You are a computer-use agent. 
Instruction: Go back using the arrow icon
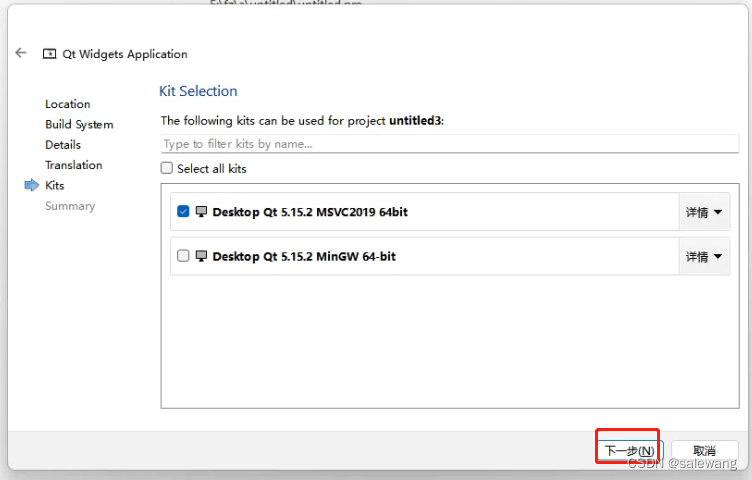click(x=21, y=52)
